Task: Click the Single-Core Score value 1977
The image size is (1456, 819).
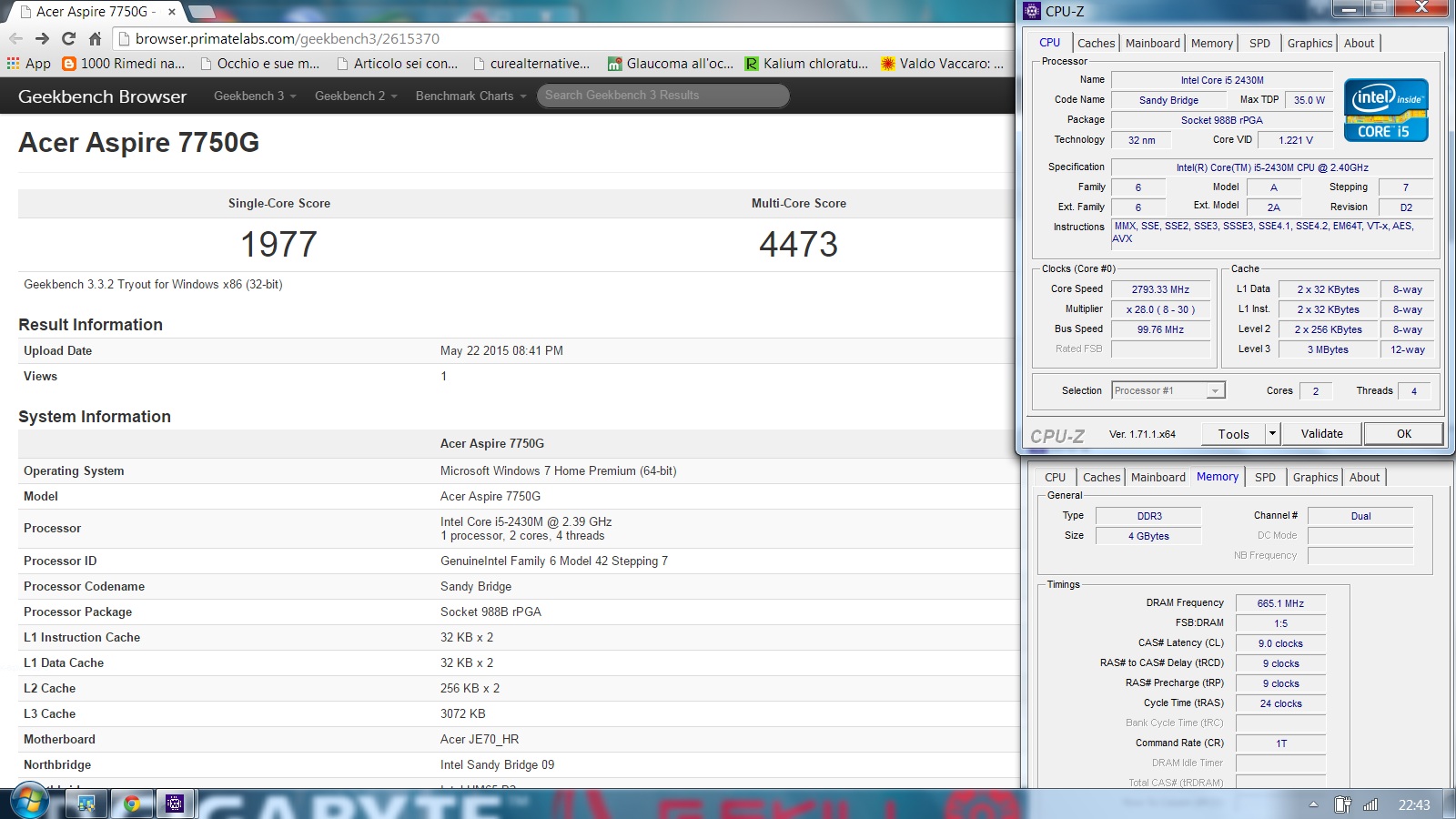Action: click(x=279, y=244)
